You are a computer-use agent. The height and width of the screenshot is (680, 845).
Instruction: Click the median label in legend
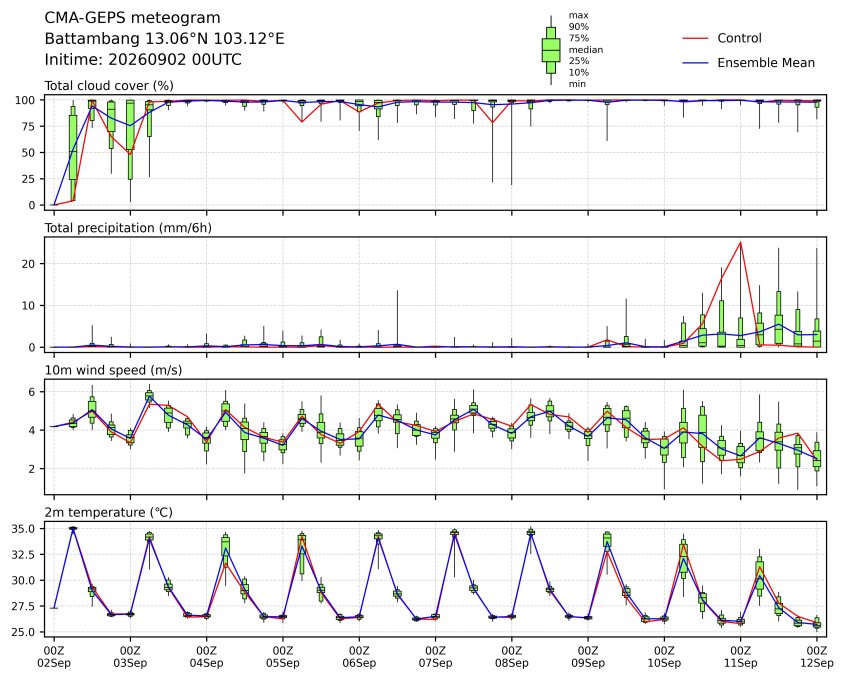(586, 50)
